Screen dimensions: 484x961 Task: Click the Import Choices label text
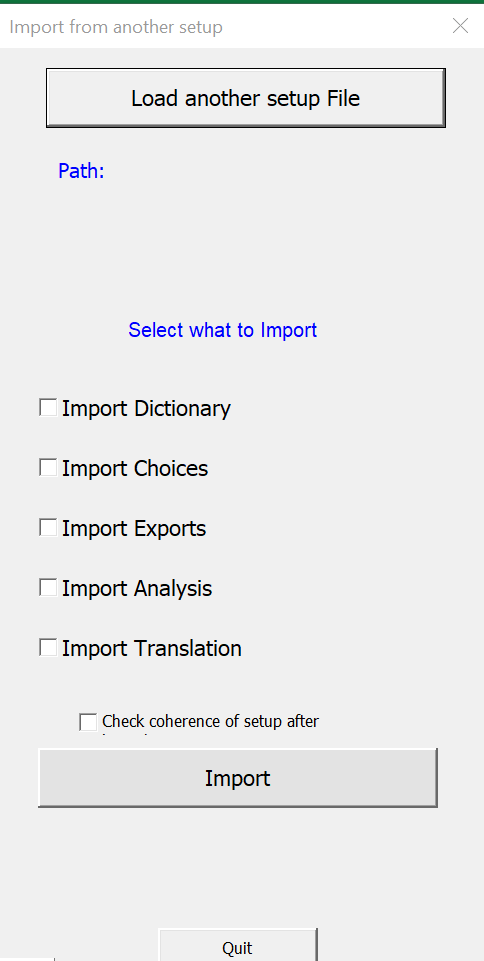135,468
